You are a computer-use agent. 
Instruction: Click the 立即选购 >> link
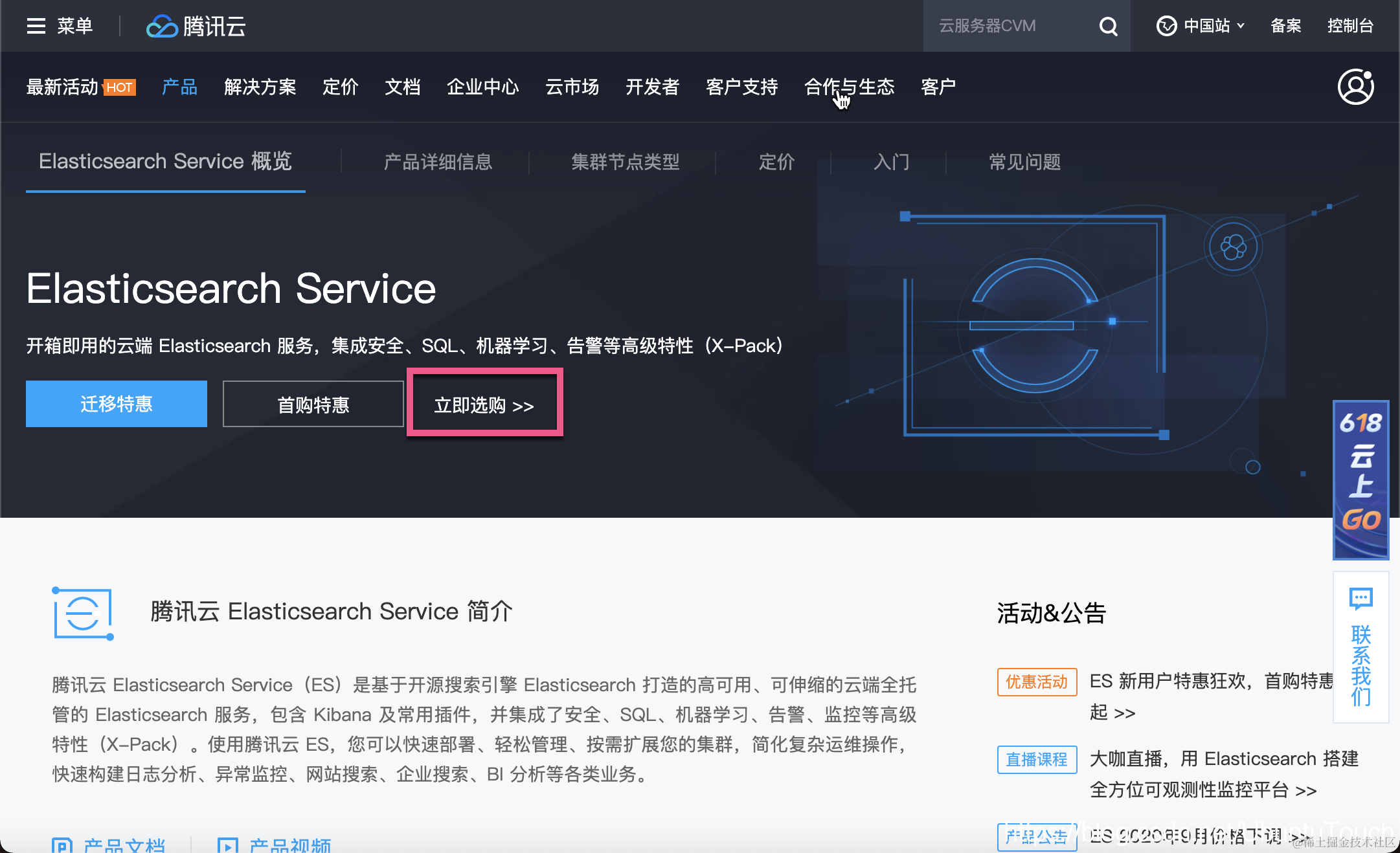tap(484, 405)
